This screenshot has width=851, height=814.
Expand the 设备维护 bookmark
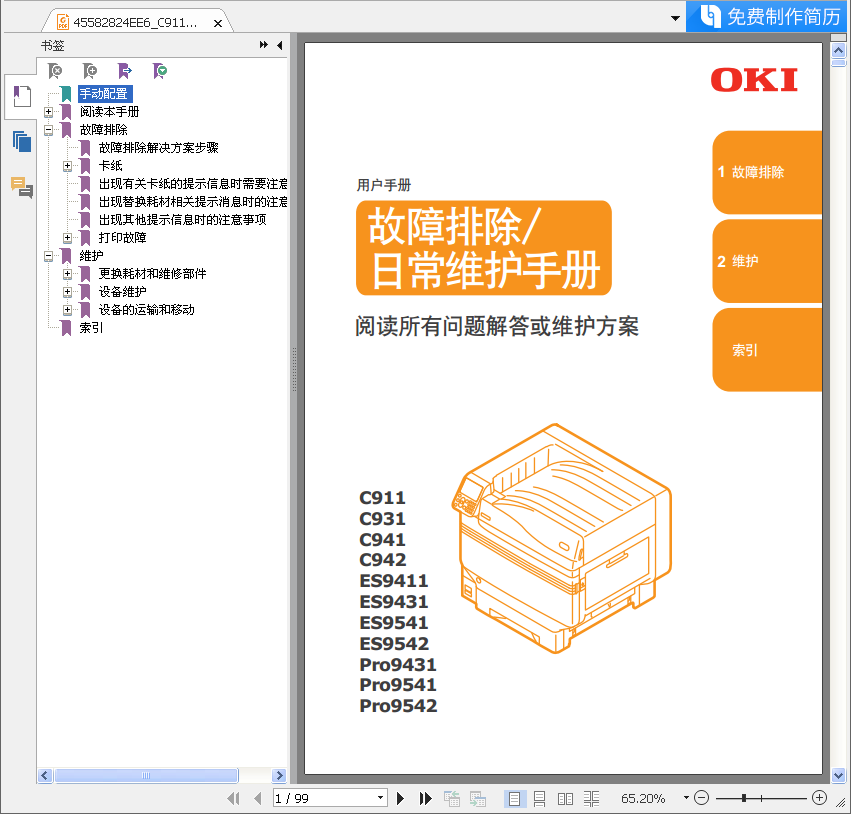coord(67,291)
